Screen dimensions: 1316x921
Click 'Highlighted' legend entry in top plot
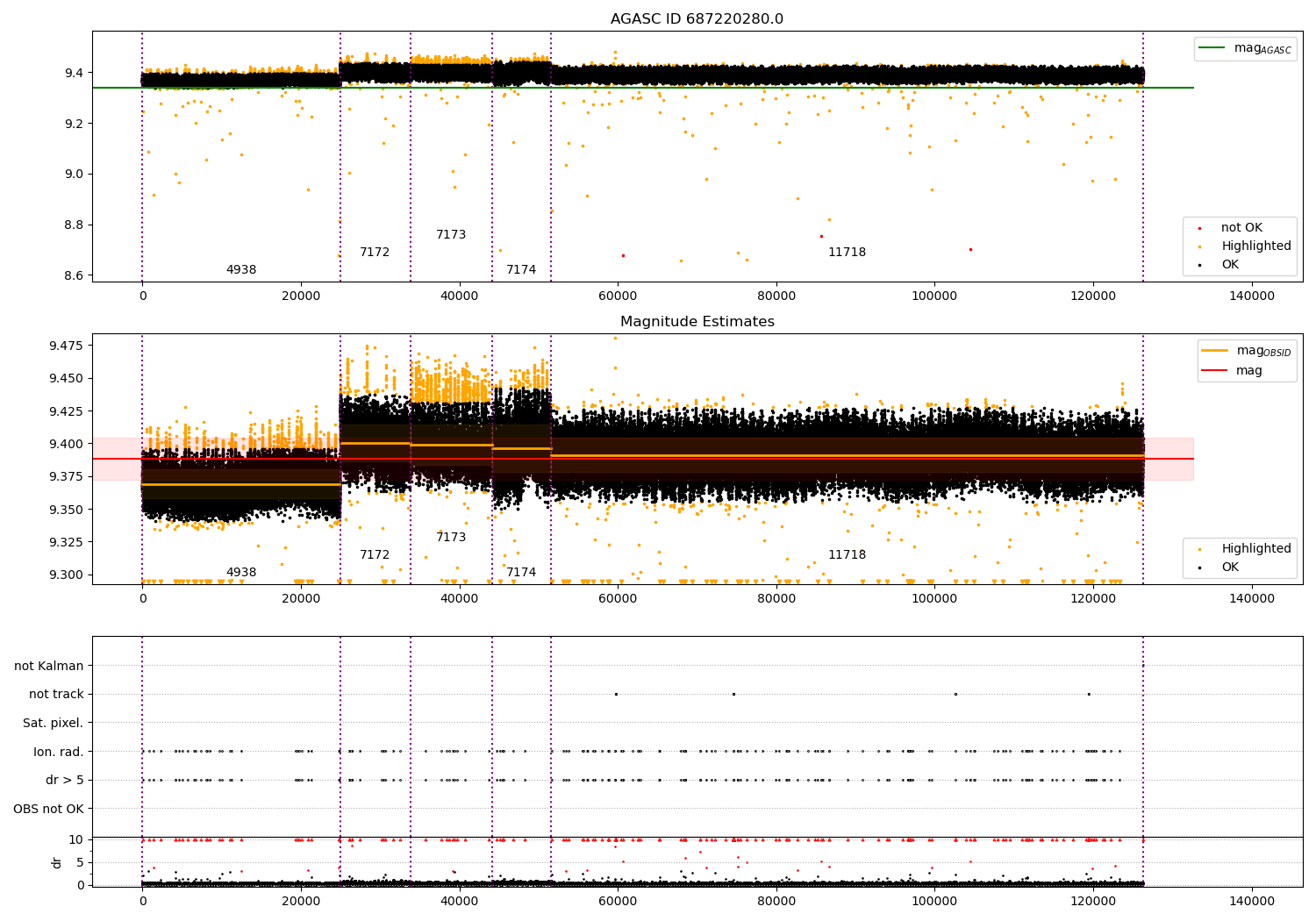1255,246
